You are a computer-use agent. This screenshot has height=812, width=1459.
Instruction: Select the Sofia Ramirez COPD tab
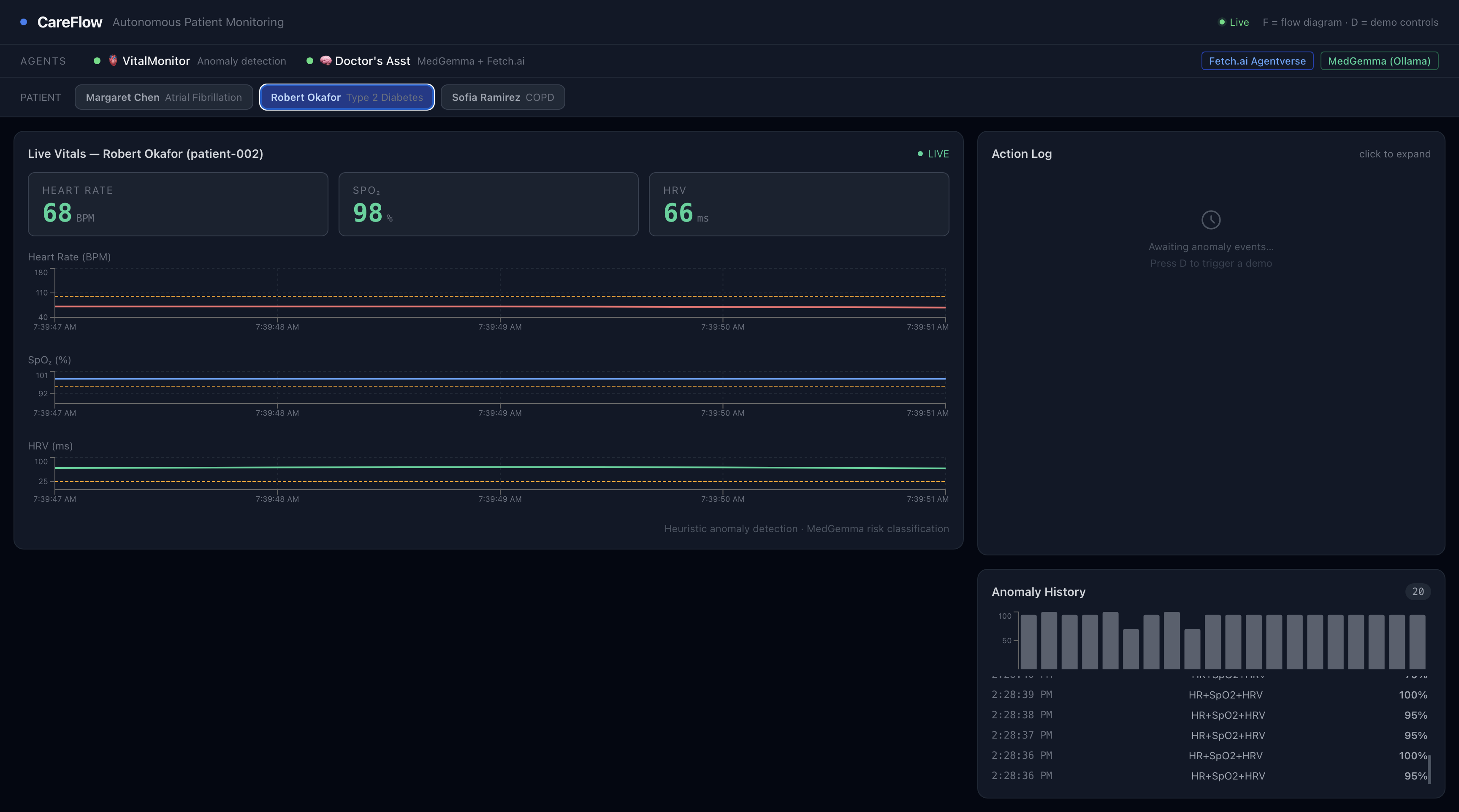click(502, 97)
